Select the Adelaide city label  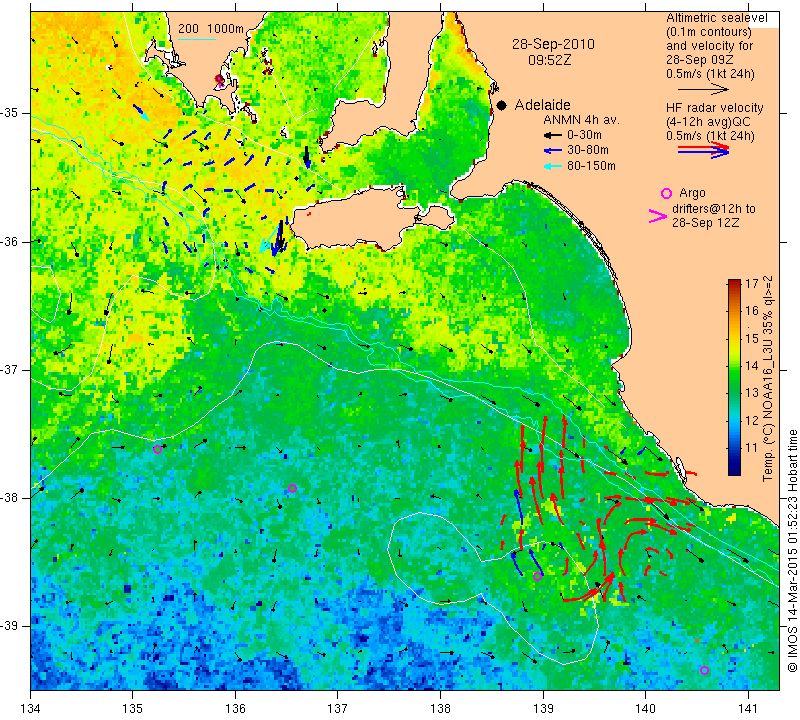pos(542,105)
